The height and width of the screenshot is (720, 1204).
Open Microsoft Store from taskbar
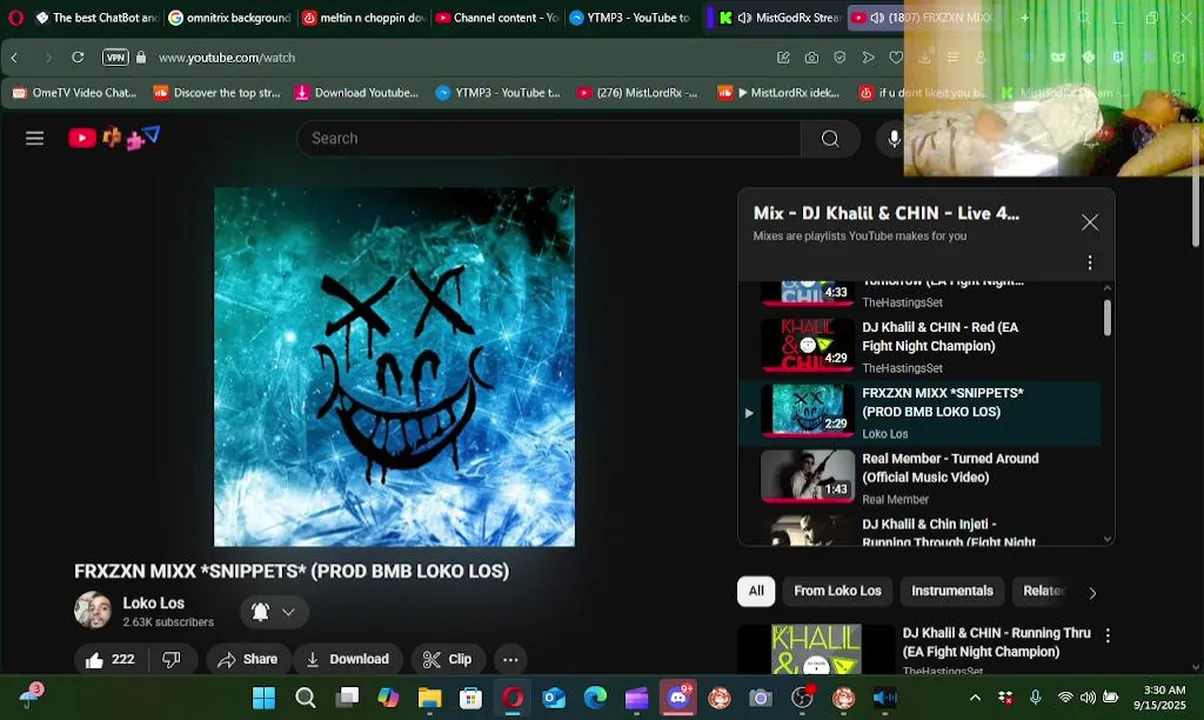click(471, 697)
